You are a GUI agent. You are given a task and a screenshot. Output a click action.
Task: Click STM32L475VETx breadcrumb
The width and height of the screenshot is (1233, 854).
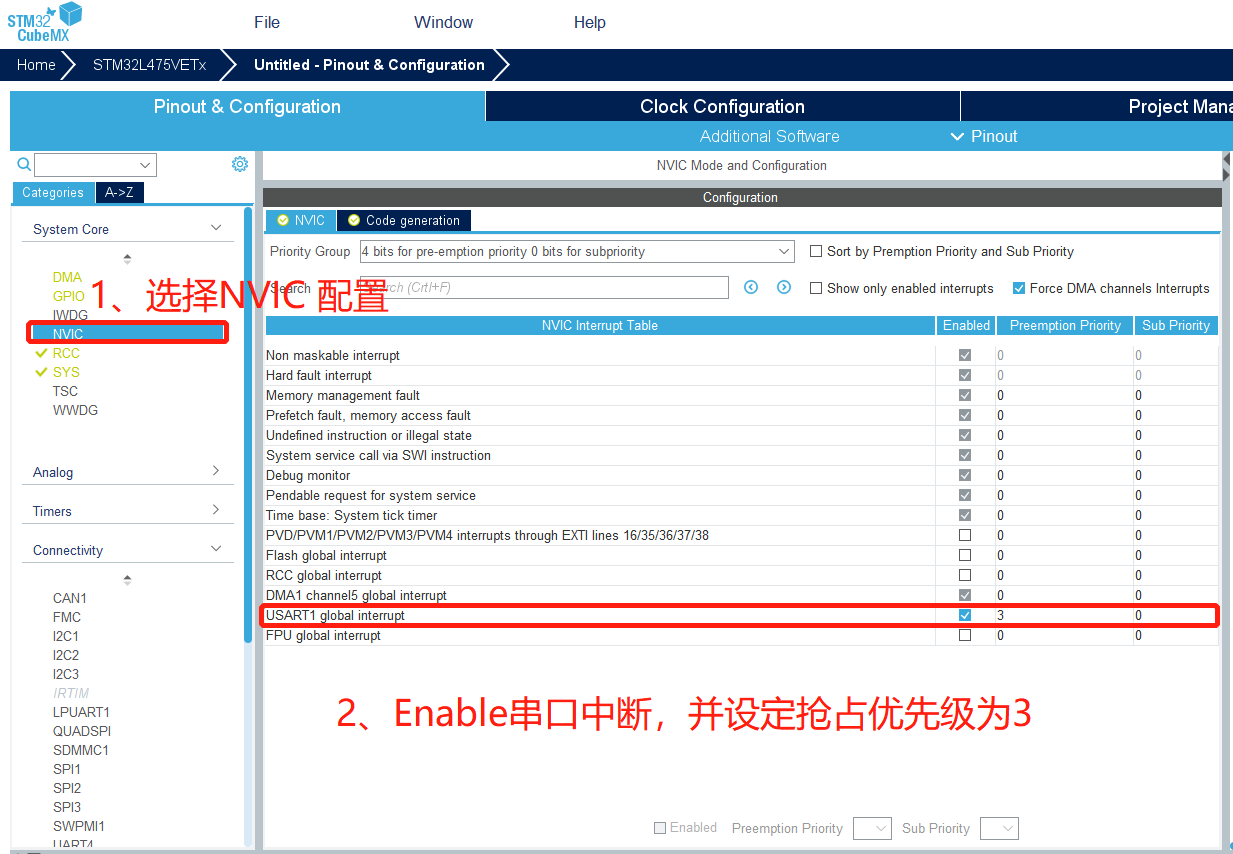[149, 65]
